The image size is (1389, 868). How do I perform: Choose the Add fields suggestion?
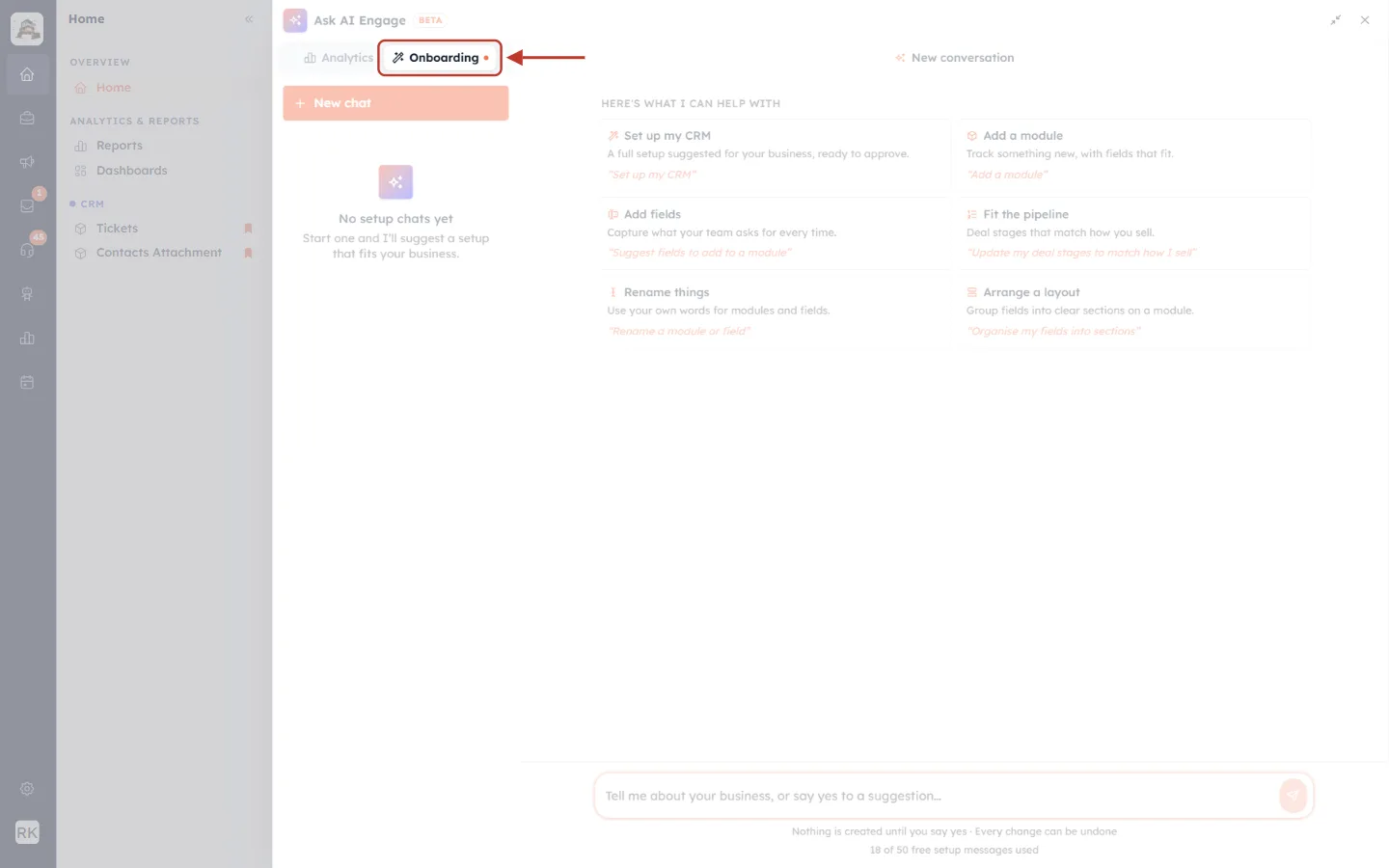775,233
